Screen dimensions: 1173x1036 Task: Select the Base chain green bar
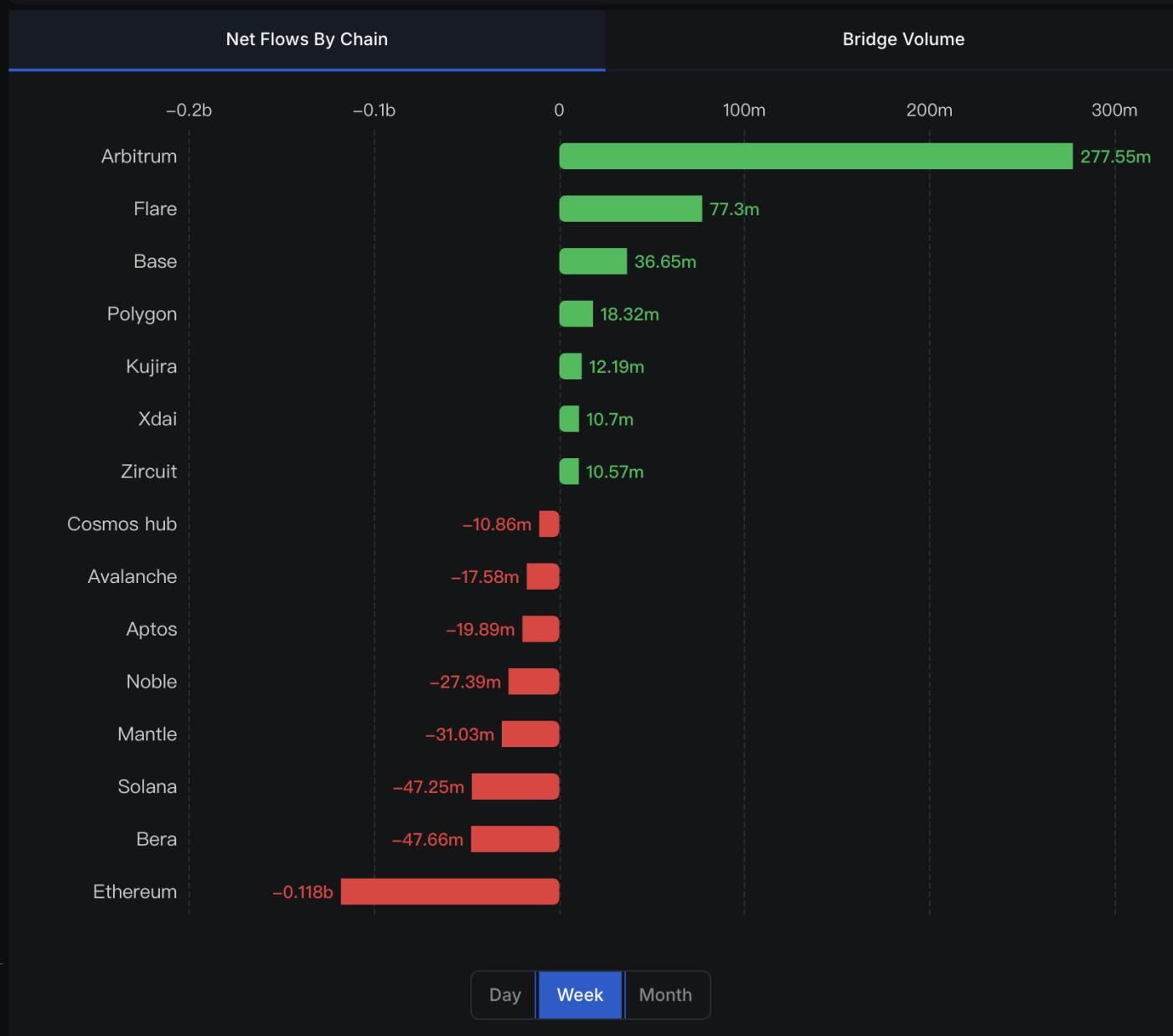tap(592, 261)
